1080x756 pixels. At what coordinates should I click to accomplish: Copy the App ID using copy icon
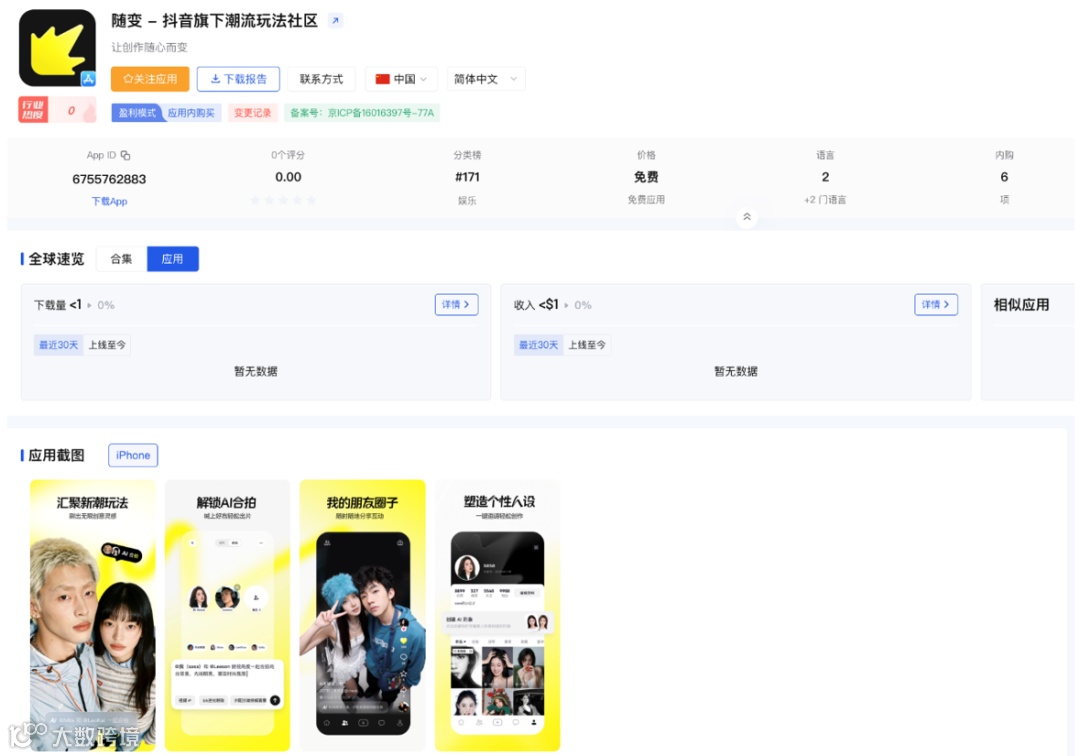pyautogui.click(x=125, y=156)
